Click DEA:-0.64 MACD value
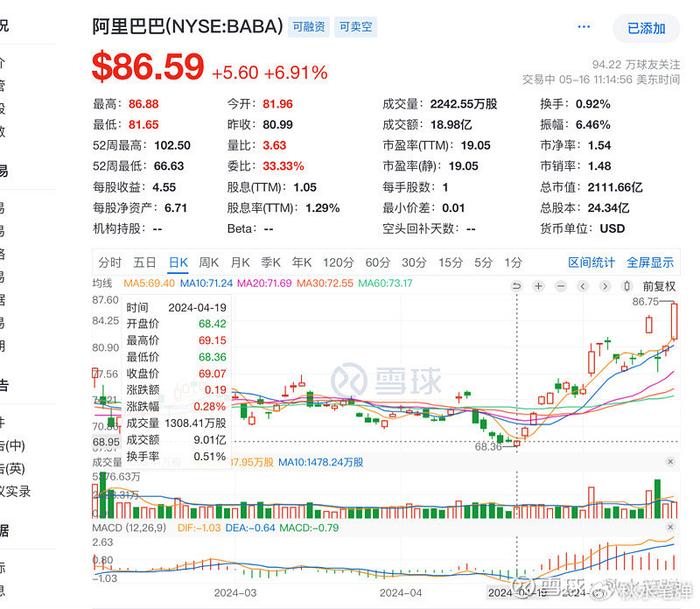The height and width of the screenshot is (609, 700). click(250, 528)
